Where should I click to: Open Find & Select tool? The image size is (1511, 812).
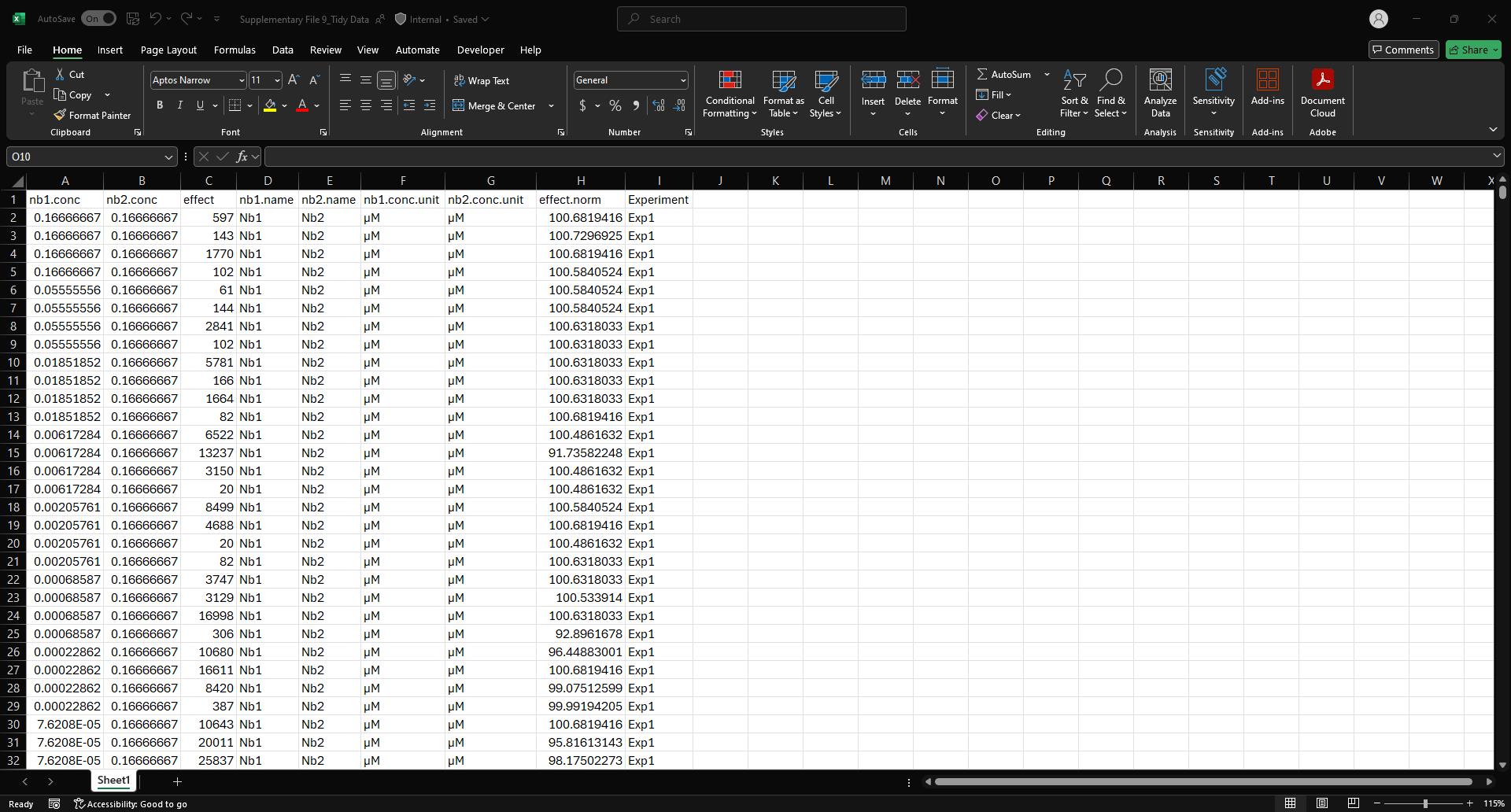click(x=1110, y=94)
